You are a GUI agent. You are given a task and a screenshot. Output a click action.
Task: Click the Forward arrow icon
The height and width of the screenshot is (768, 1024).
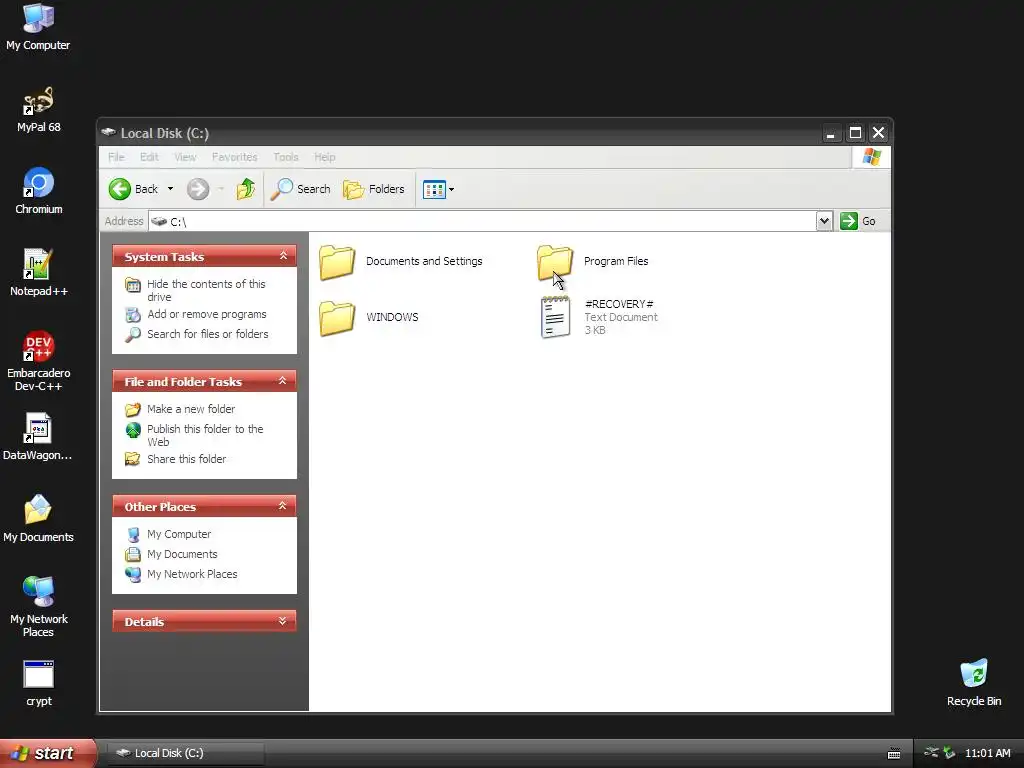(x=198, y=189)
